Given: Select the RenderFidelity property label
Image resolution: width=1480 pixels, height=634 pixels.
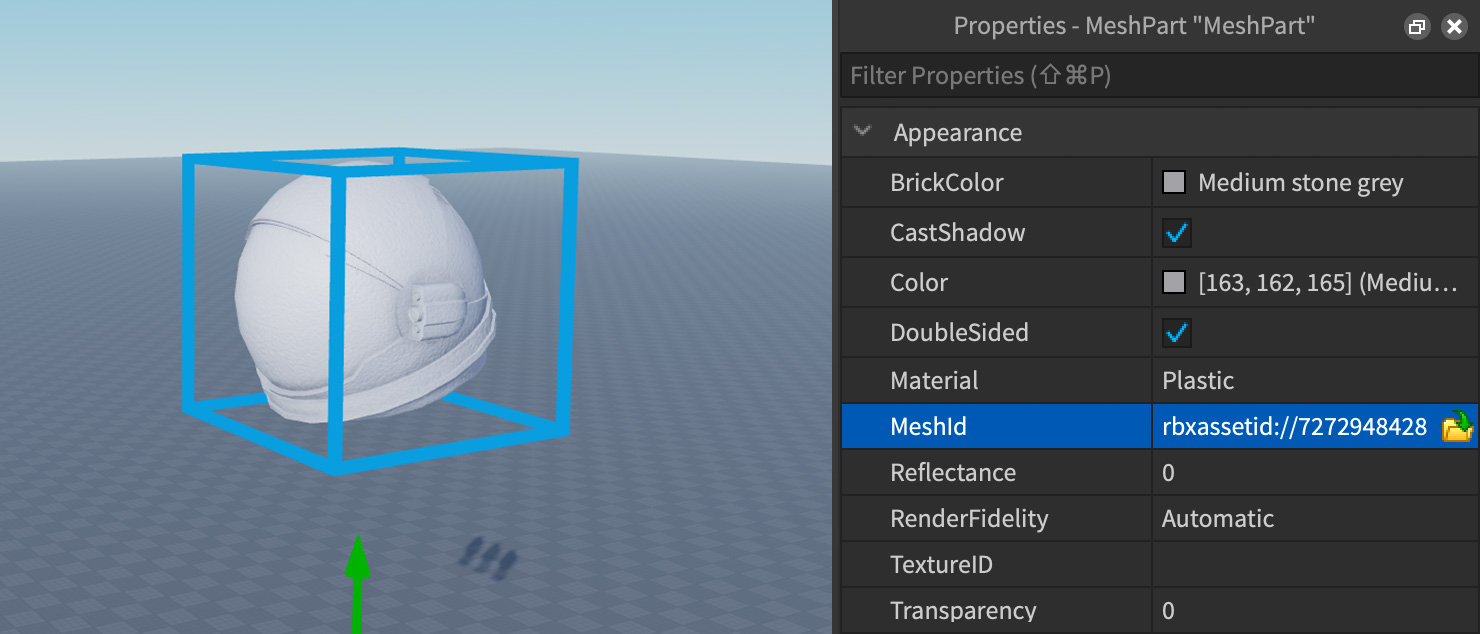Looking at the screenshot, I should [969, 519].
